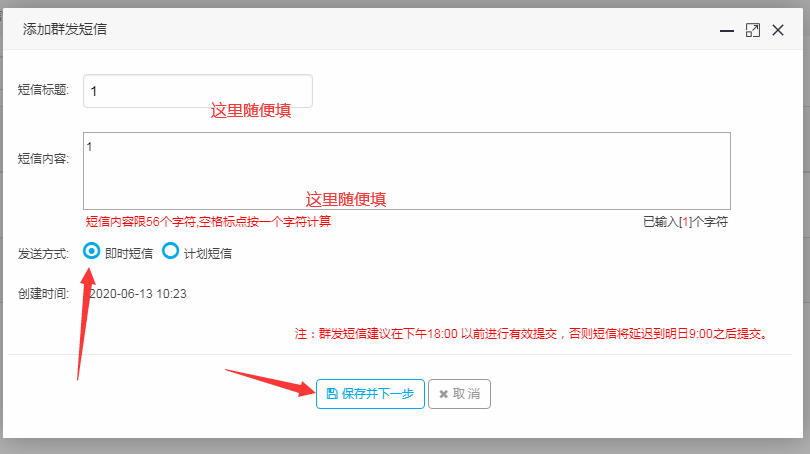This screenshot has height=454, width=810.
Task: Click the 发送方式 label
Action: click(43, 254)
